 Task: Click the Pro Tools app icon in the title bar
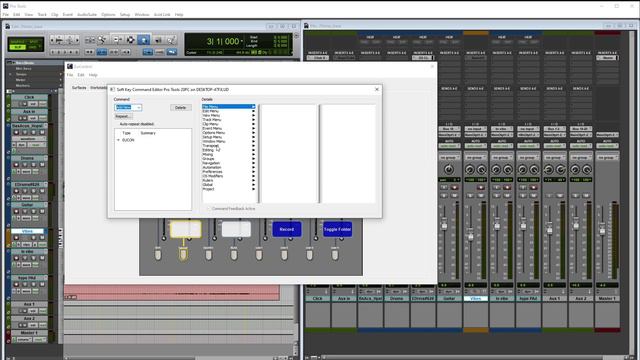coord(5,6)
